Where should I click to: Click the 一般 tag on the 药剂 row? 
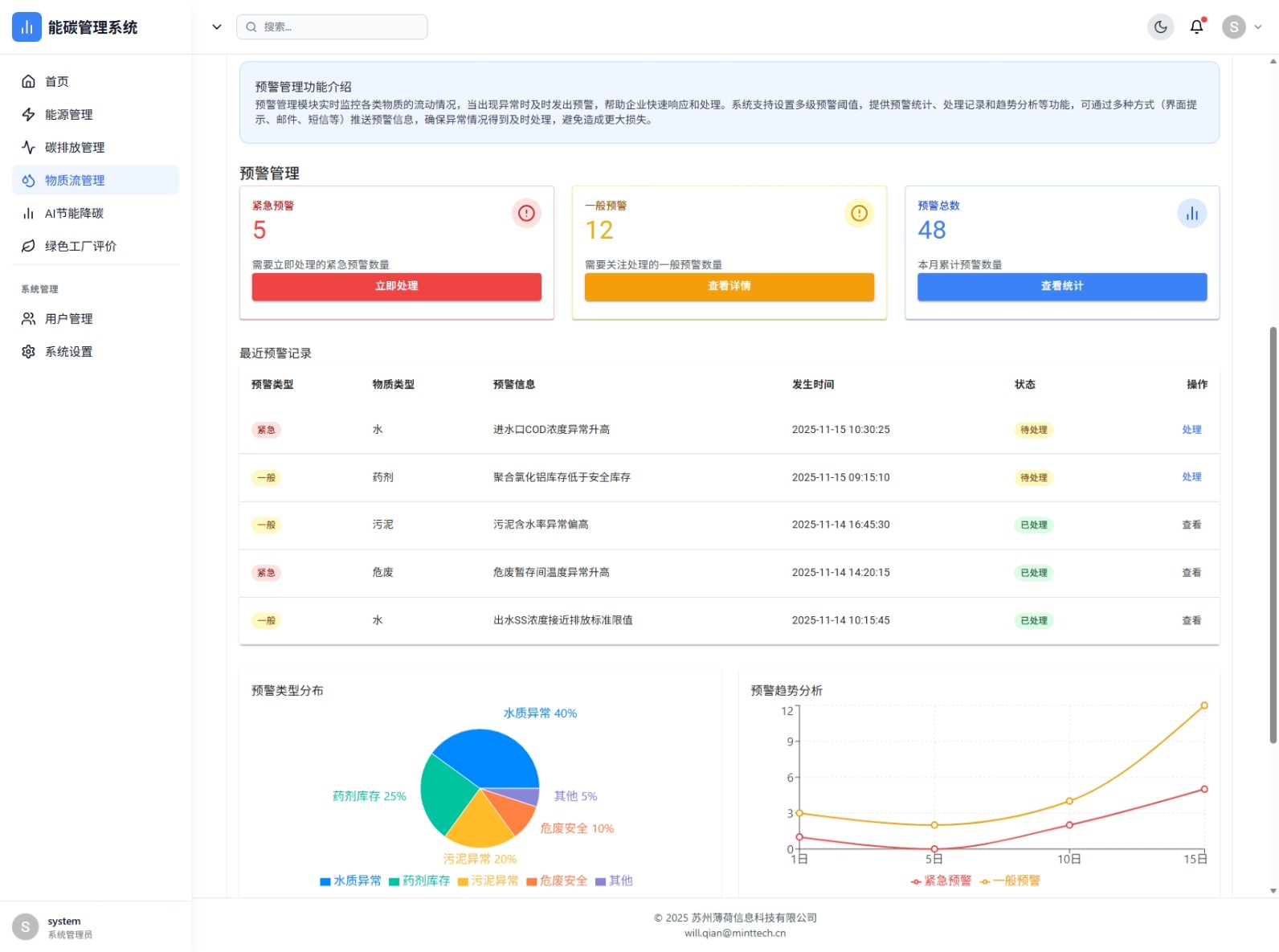[x=266, y=477]
